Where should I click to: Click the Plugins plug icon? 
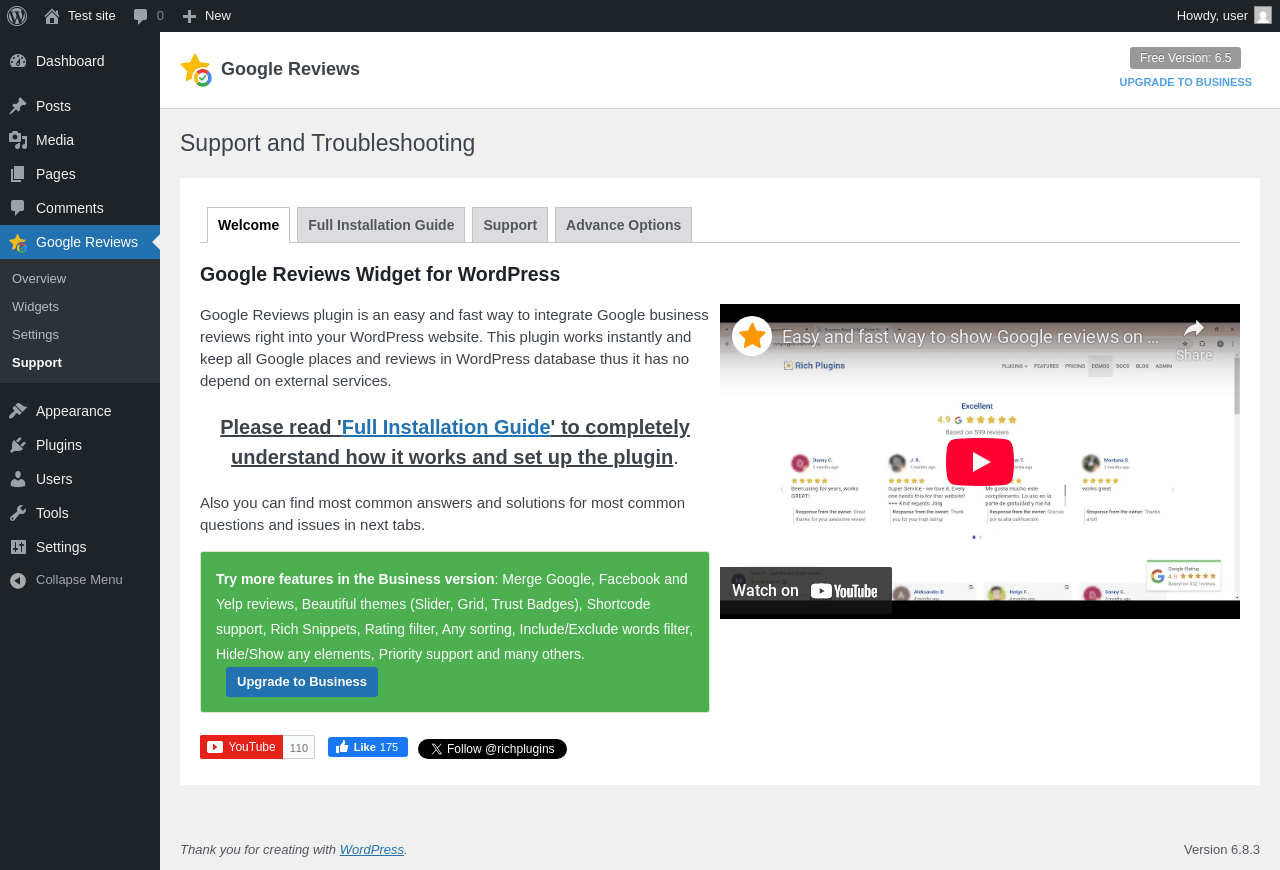pos(18,445)
